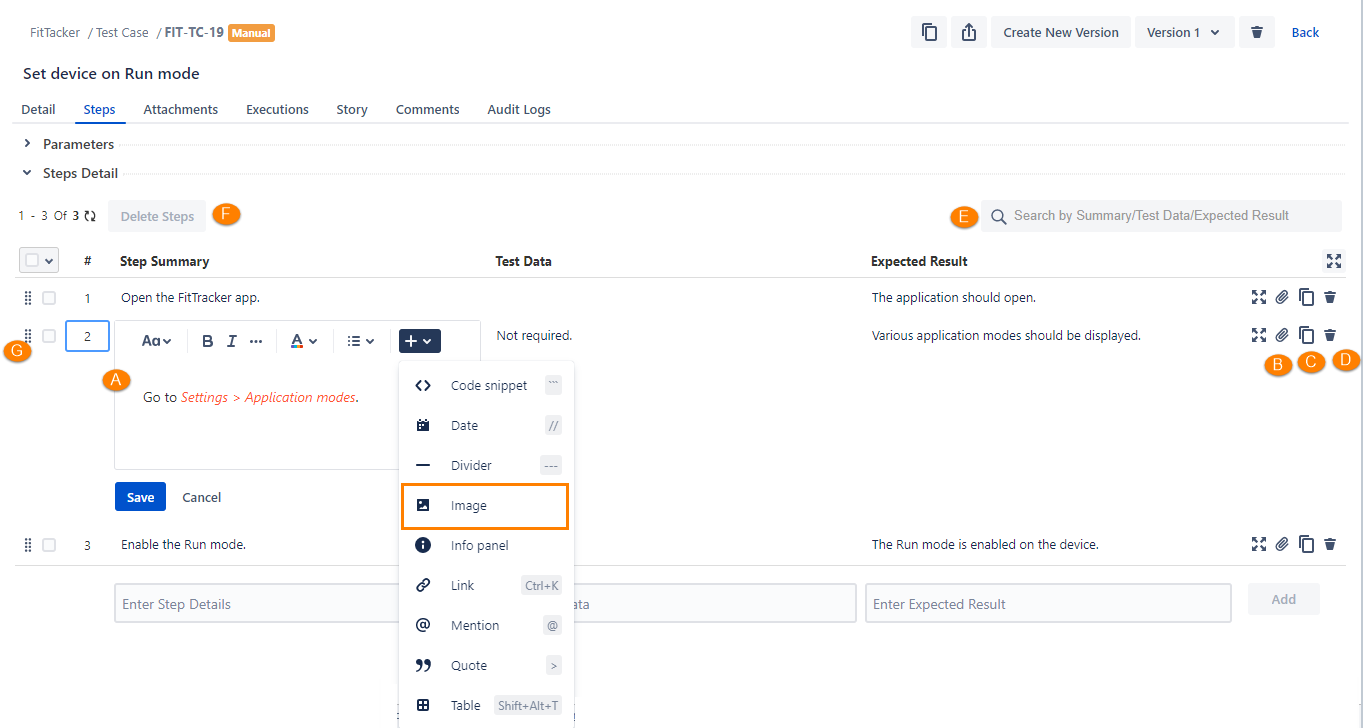Insert a Table from the menu

click(x=487, y=705)
